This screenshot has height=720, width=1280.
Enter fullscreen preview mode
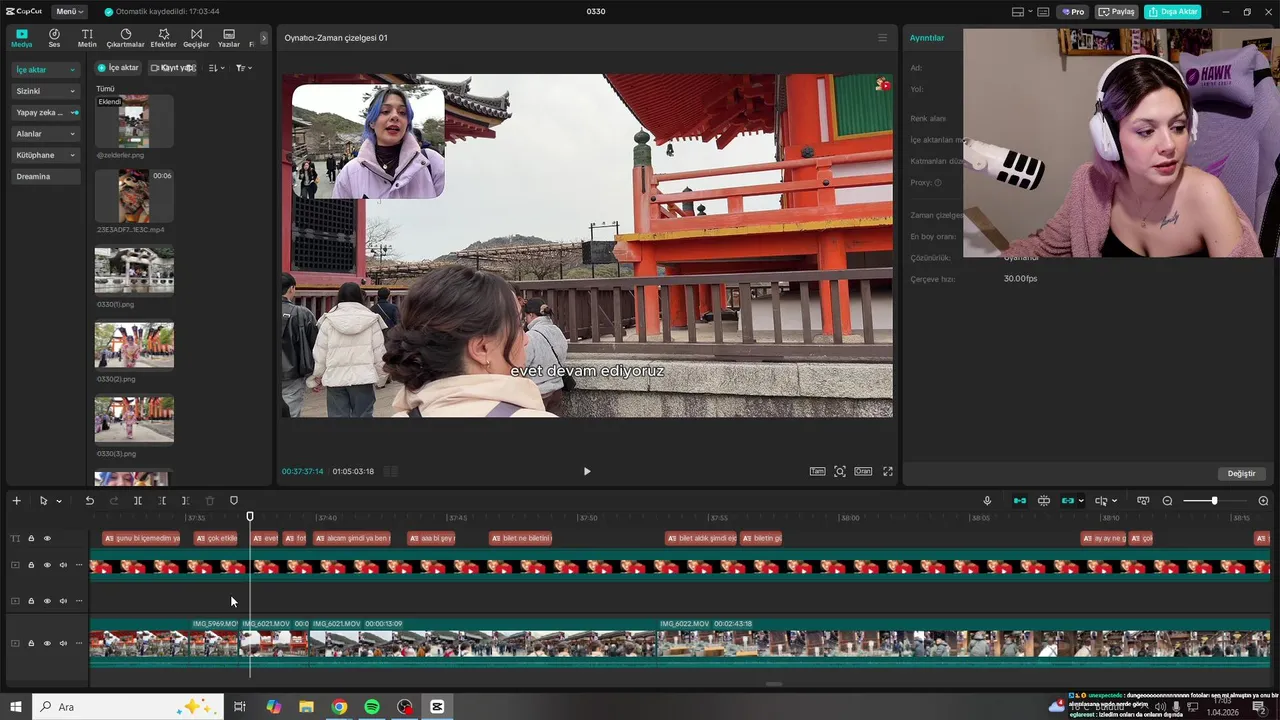[x=887, y=471]
